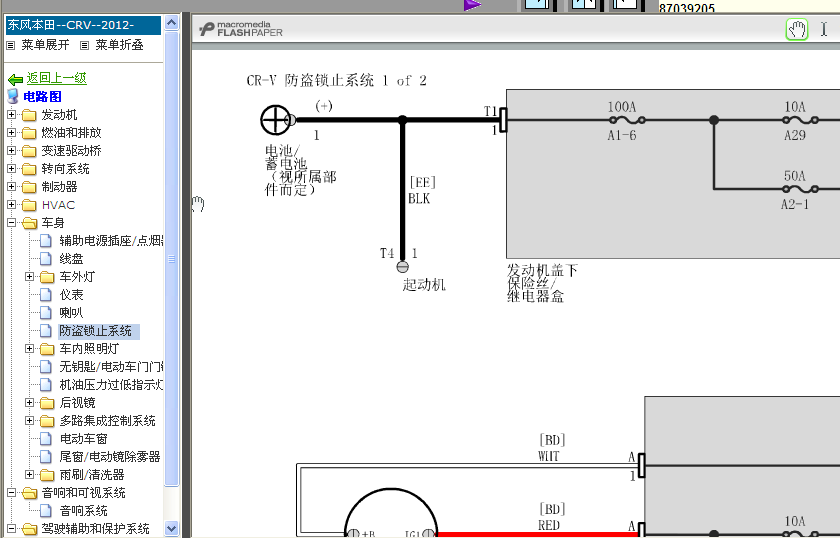Image resolution: width=840 pixels, height=538 pixels.
Task: Click the 菜单展开 list icon
Action: [11, 46]
